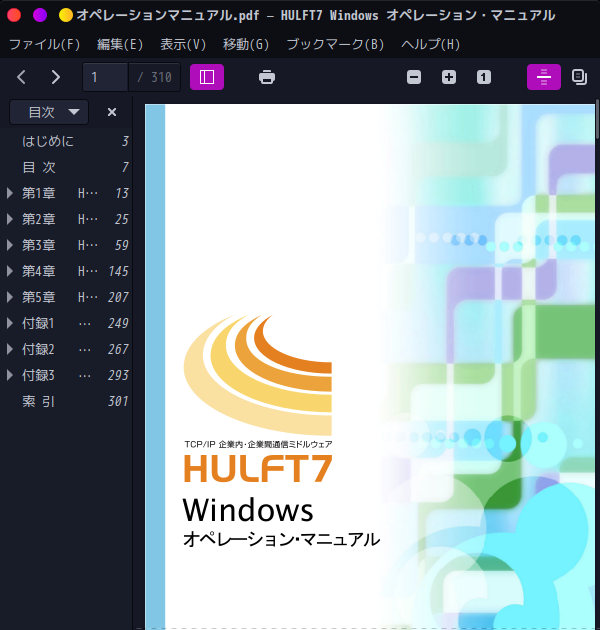This screenshot has width=600, height=630.
Task: Expand the 付録3 tree entry
Action: pyautogui.click(x=10, y=375)
